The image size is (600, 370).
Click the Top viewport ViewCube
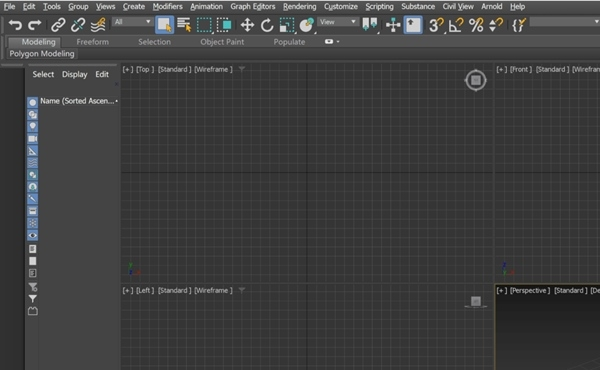click(476, 80)
